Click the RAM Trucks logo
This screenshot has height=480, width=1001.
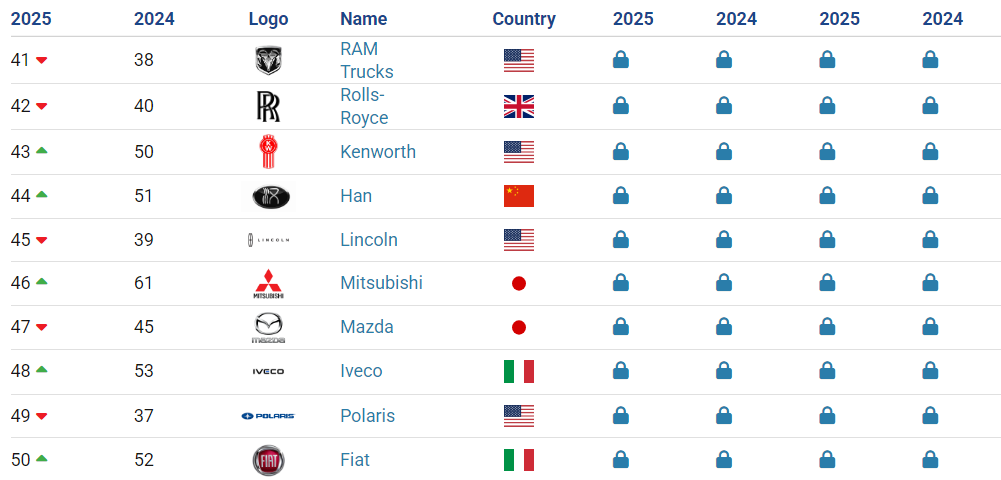point(268,61)
